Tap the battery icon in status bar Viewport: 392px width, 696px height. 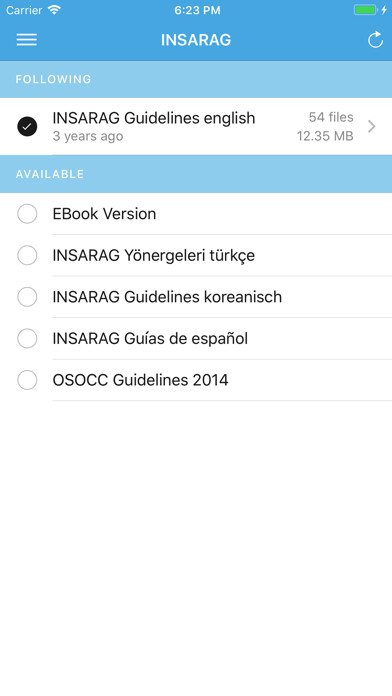click(x=366, y=10)
